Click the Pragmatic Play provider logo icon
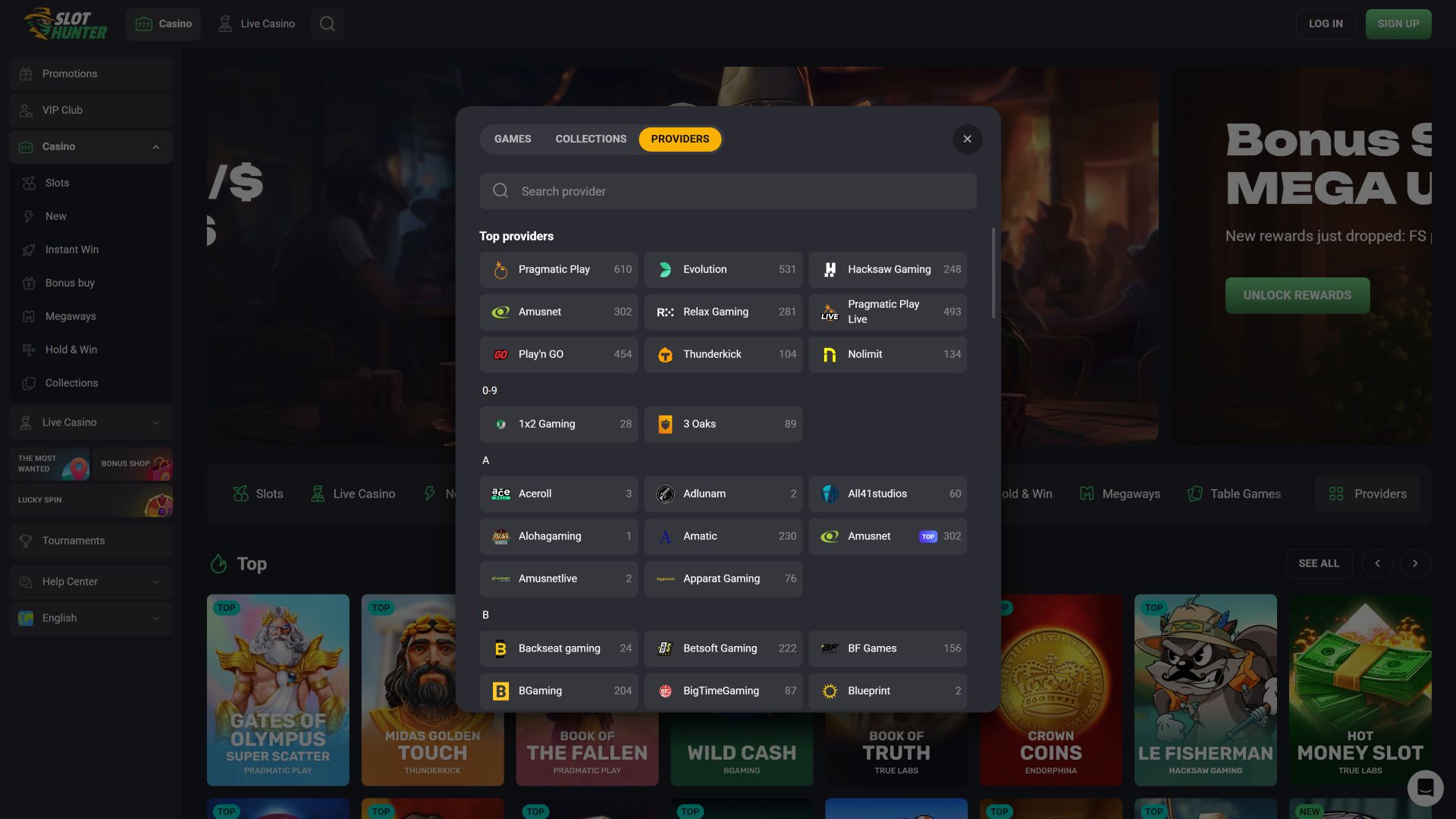The width and height of the screenshot is (1456, 819). pos(500,269)
